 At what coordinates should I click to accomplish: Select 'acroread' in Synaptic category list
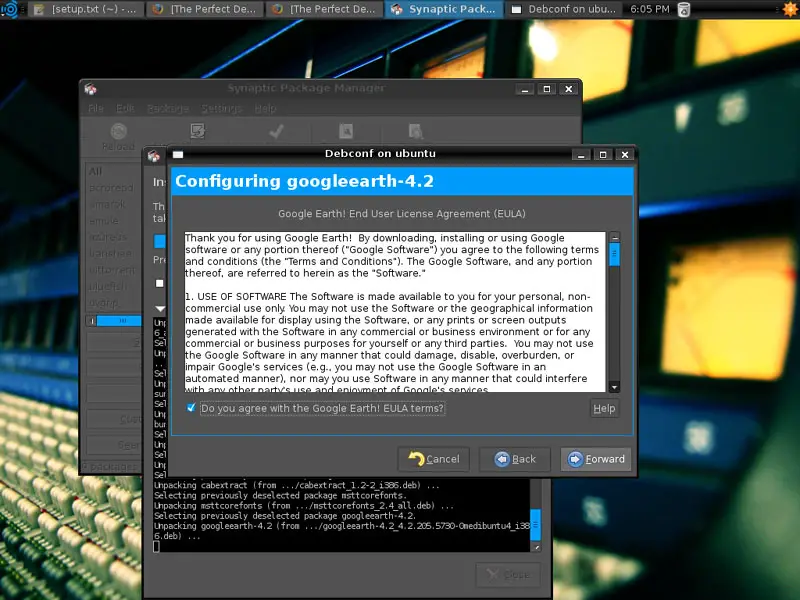click(111, 188)
